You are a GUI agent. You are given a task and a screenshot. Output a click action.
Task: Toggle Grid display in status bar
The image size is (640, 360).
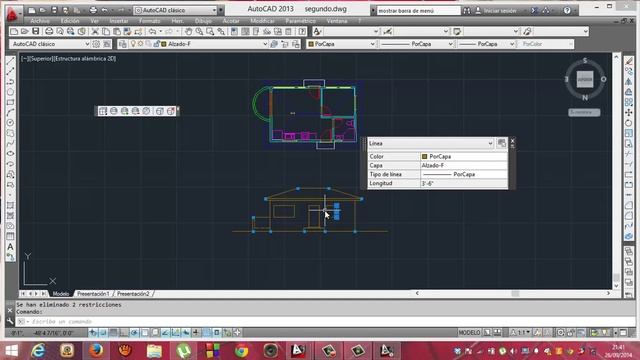click(x=113, y=333)
